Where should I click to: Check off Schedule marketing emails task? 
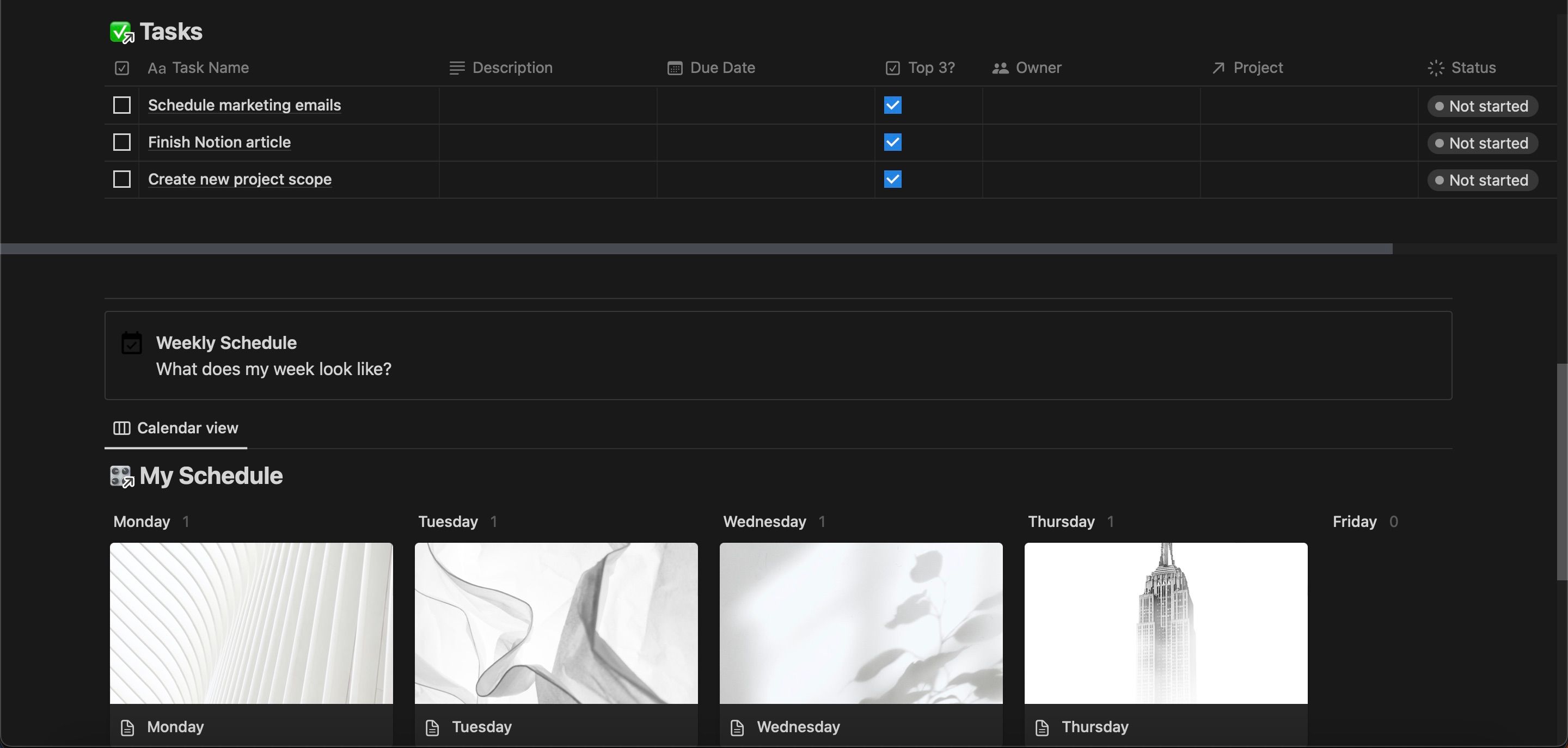tap(122, 105)
